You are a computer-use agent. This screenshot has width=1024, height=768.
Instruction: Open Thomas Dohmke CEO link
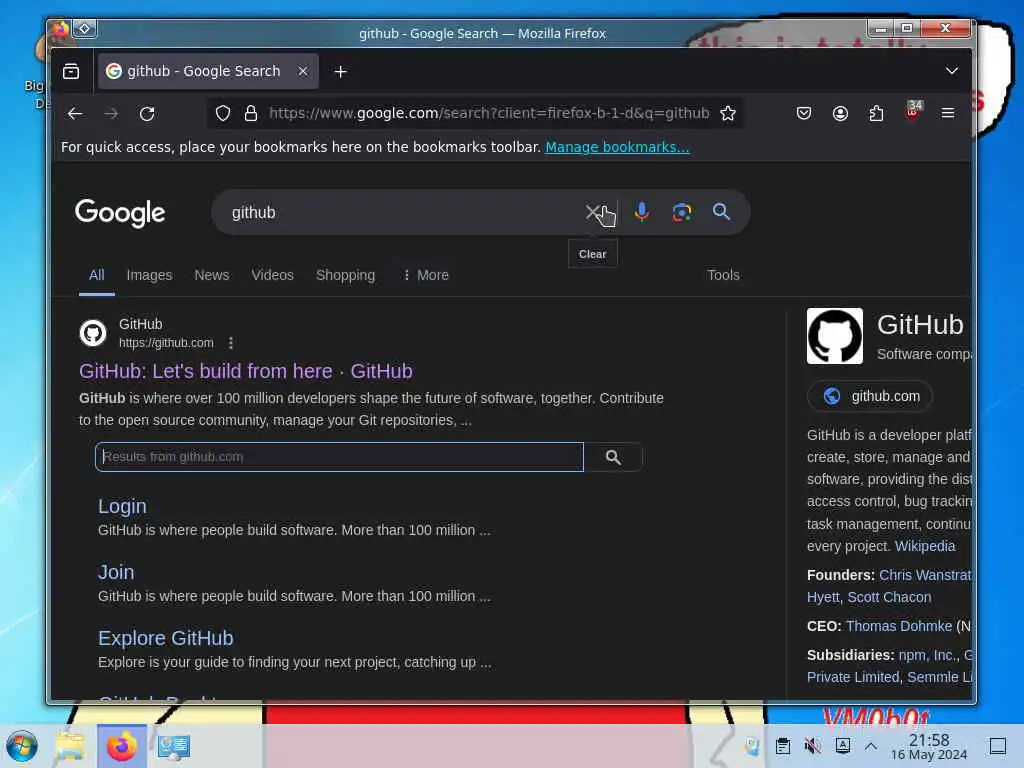(x=899, y=626)
